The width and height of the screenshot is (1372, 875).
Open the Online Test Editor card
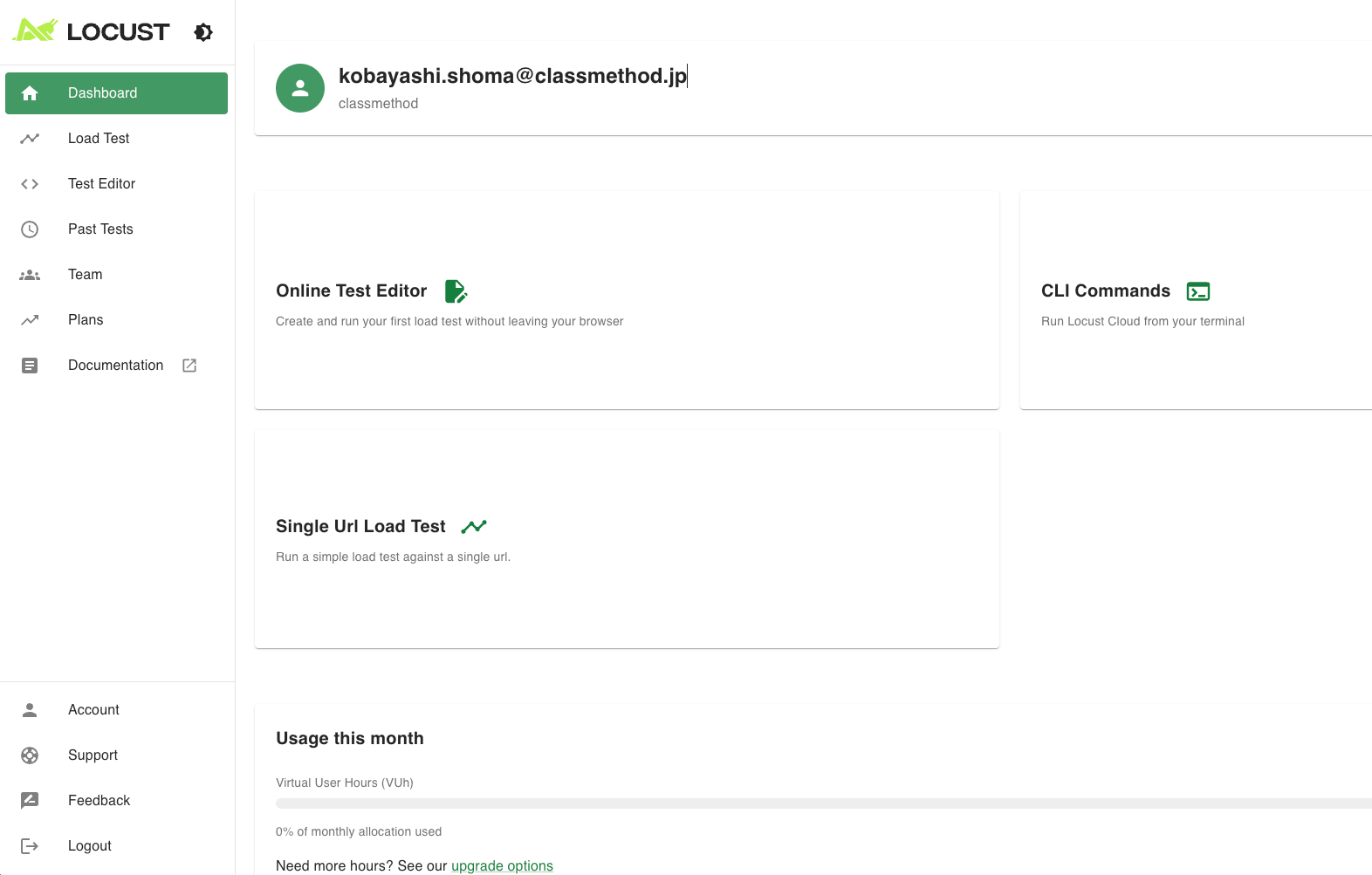tap(627, 300)
